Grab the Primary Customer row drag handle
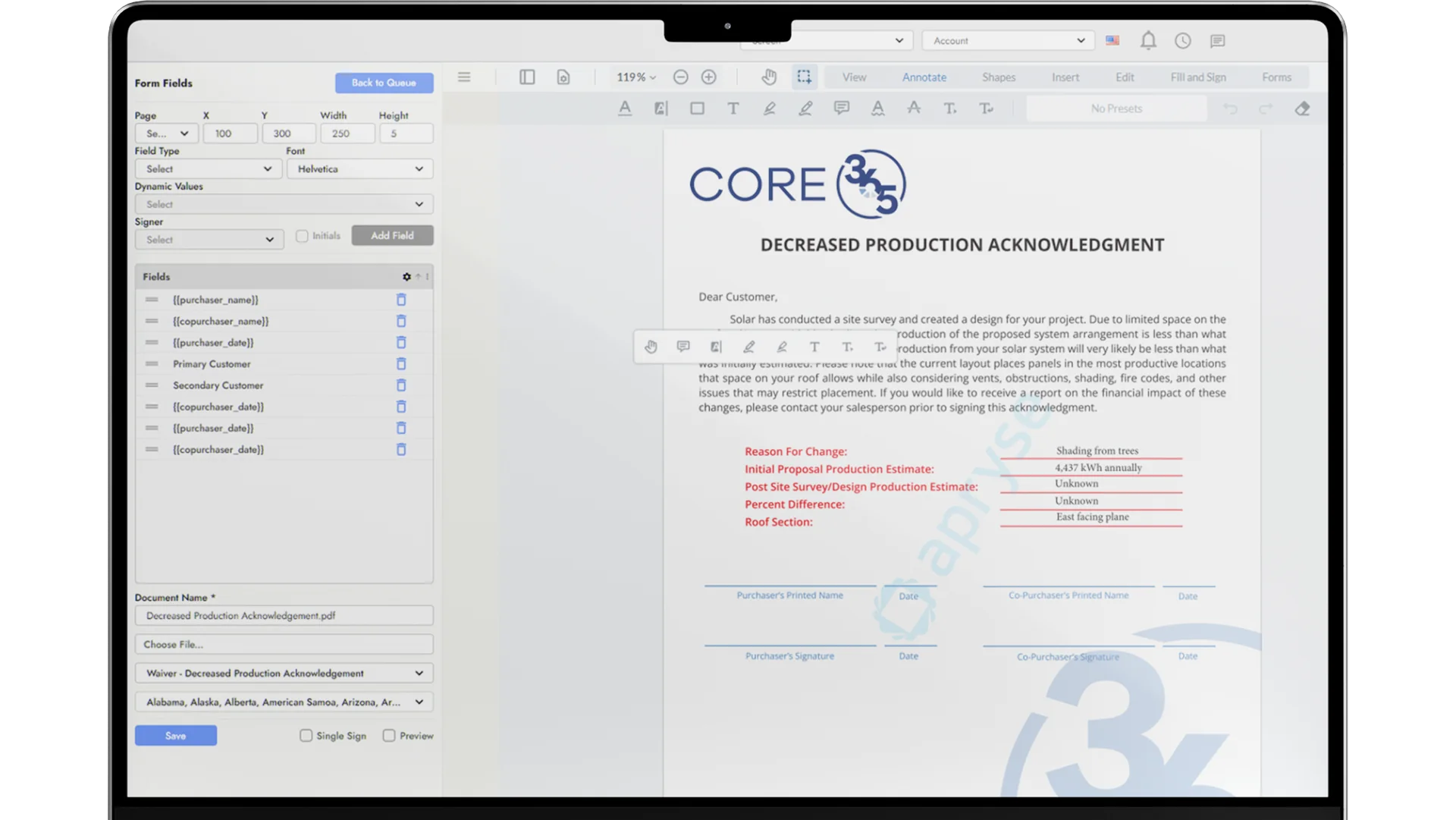 (152, 364)
